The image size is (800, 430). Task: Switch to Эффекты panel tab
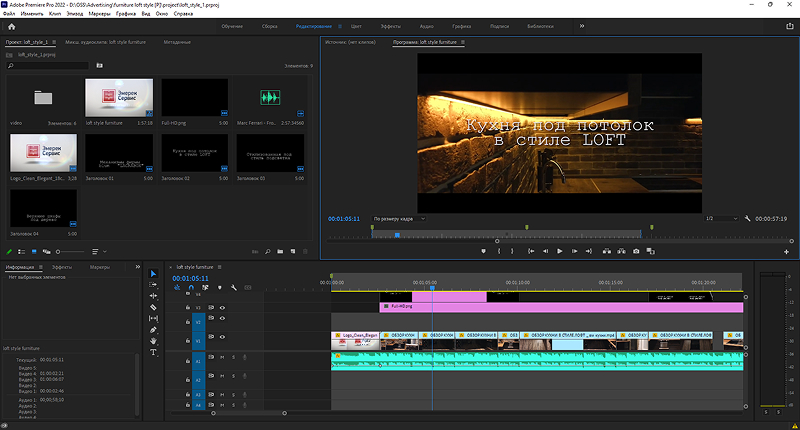pyautogui.click(x=62, y=267)
